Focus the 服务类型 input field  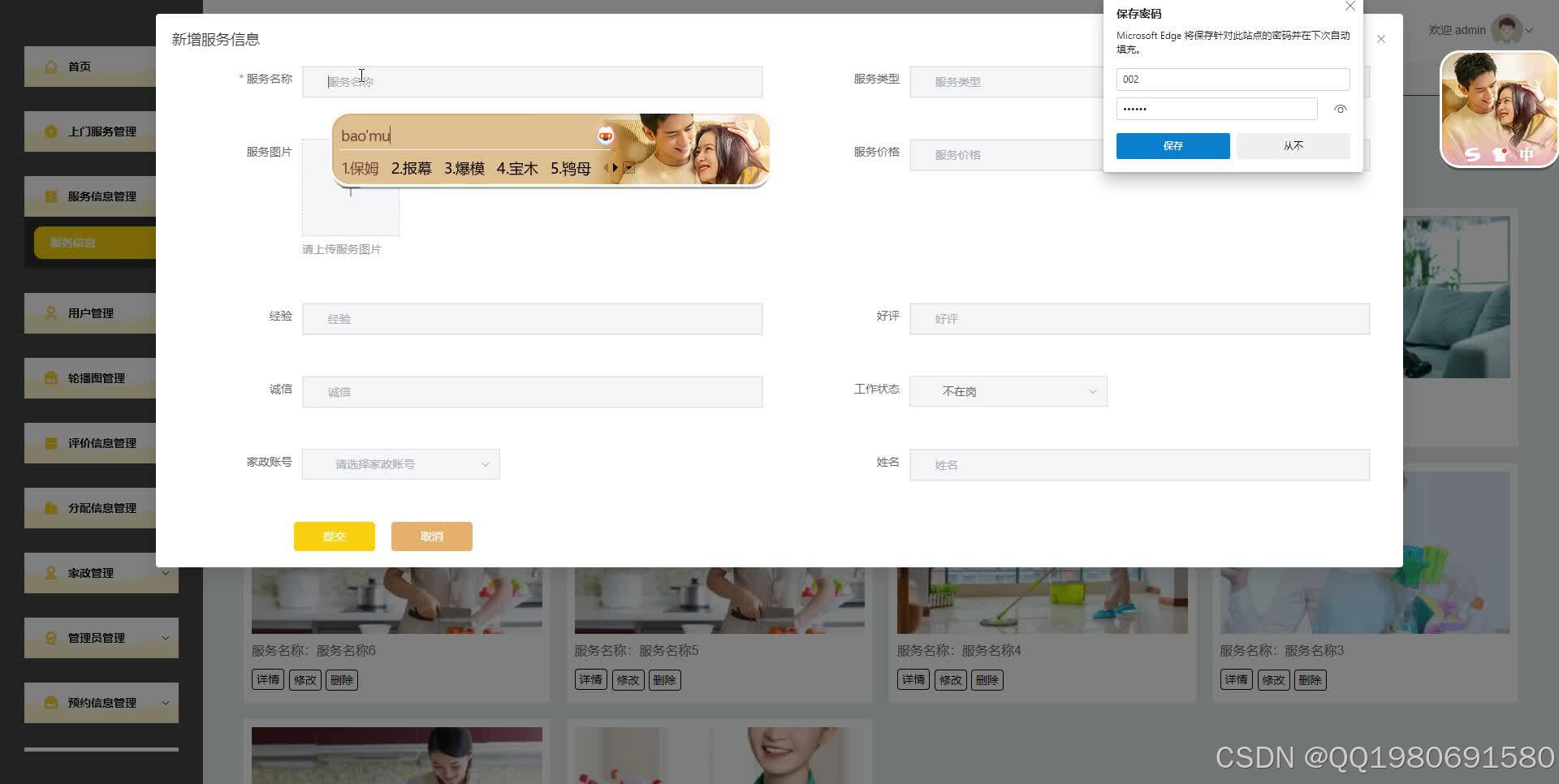coord(1007,82)
